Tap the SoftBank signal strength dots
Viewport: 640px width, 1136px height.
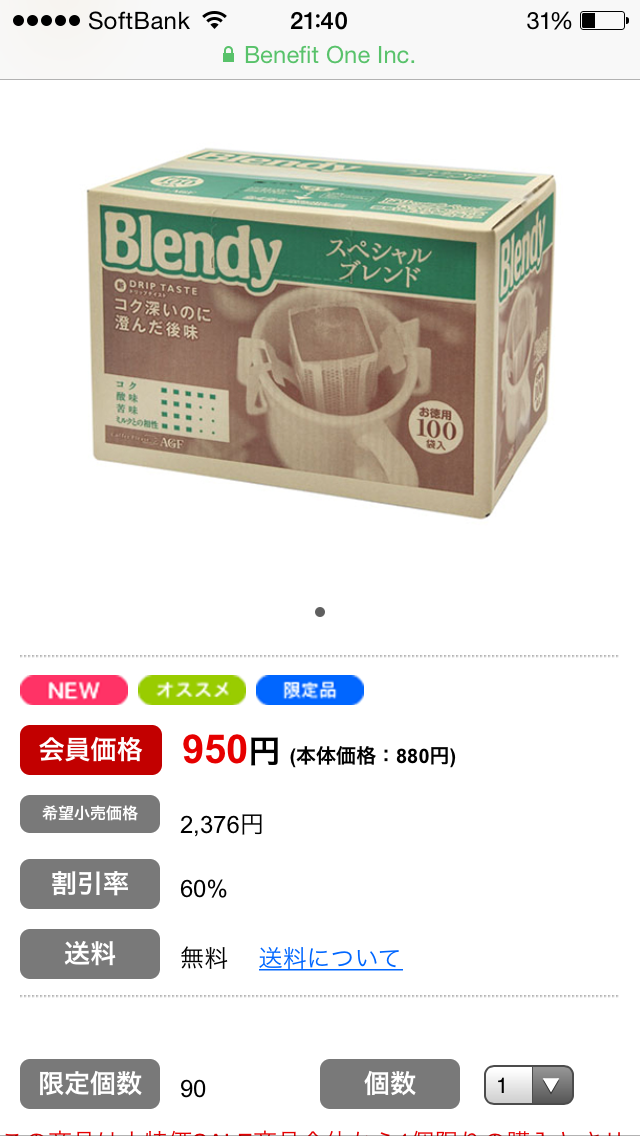46,20
